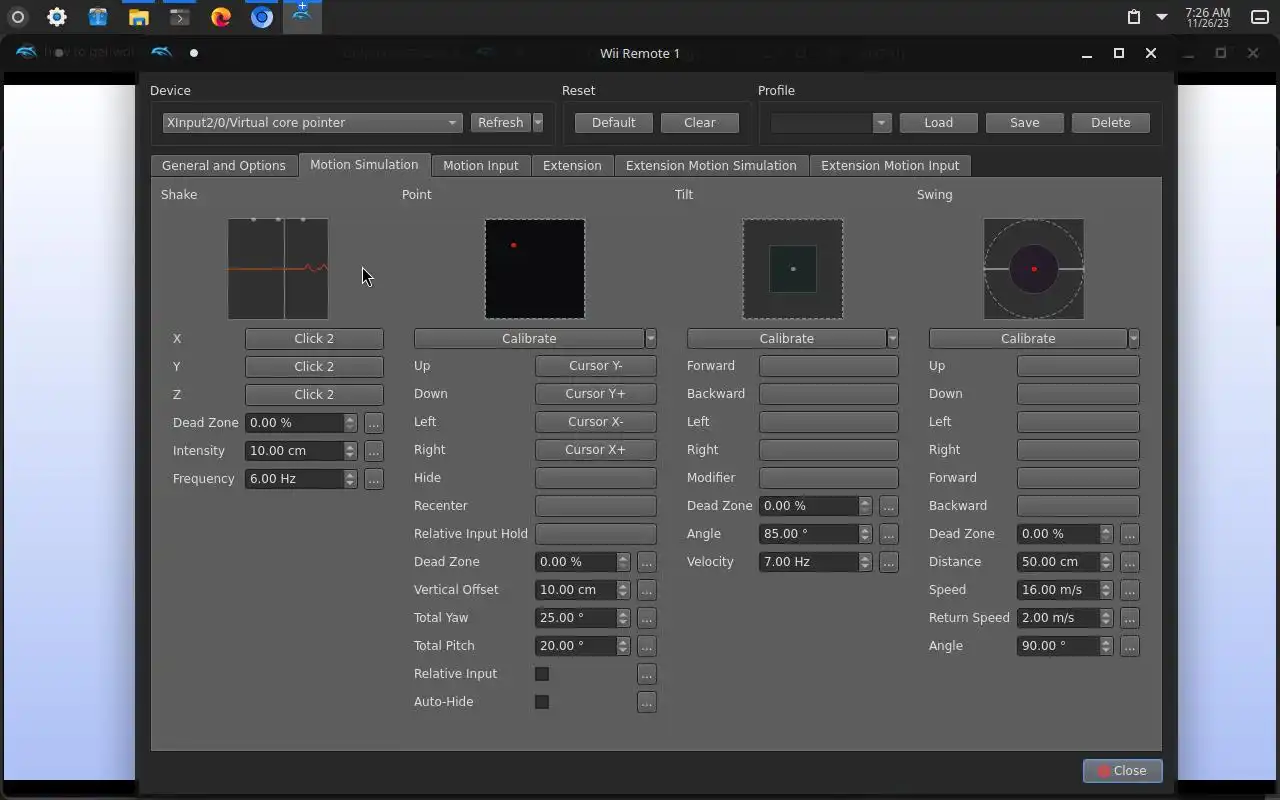
Task: Open the system tray dropdown arrow
Action: pyautogui.click(x=1162, y=17)
